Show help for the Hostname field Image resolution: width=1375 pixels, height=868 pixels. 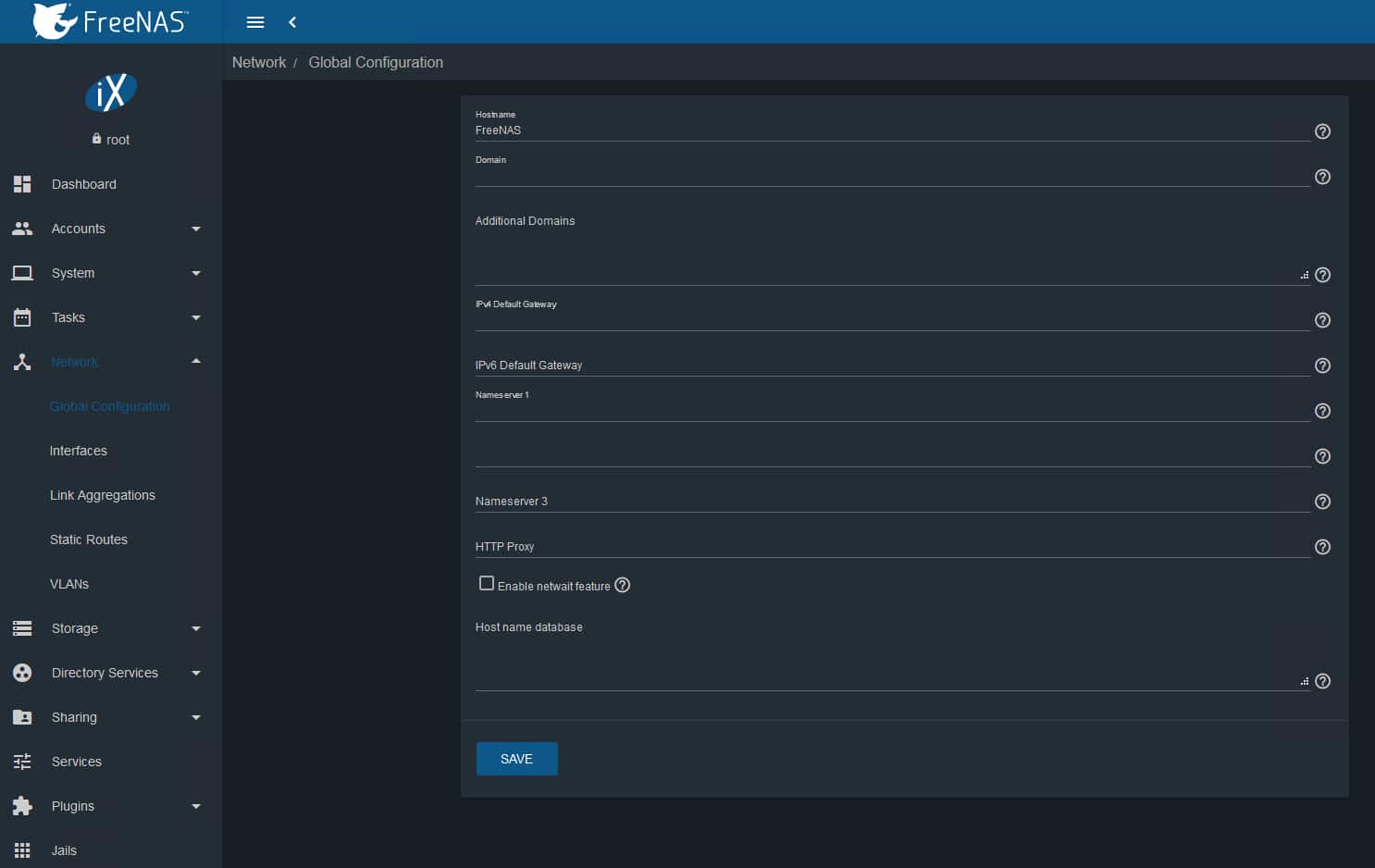(1322, 131)
